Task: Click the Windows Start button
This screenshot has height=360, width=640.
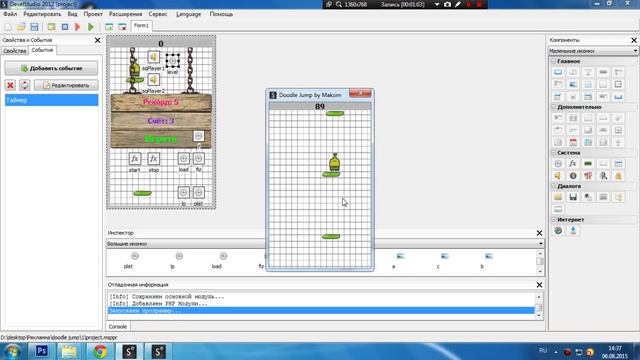Action: coord(12,351)
